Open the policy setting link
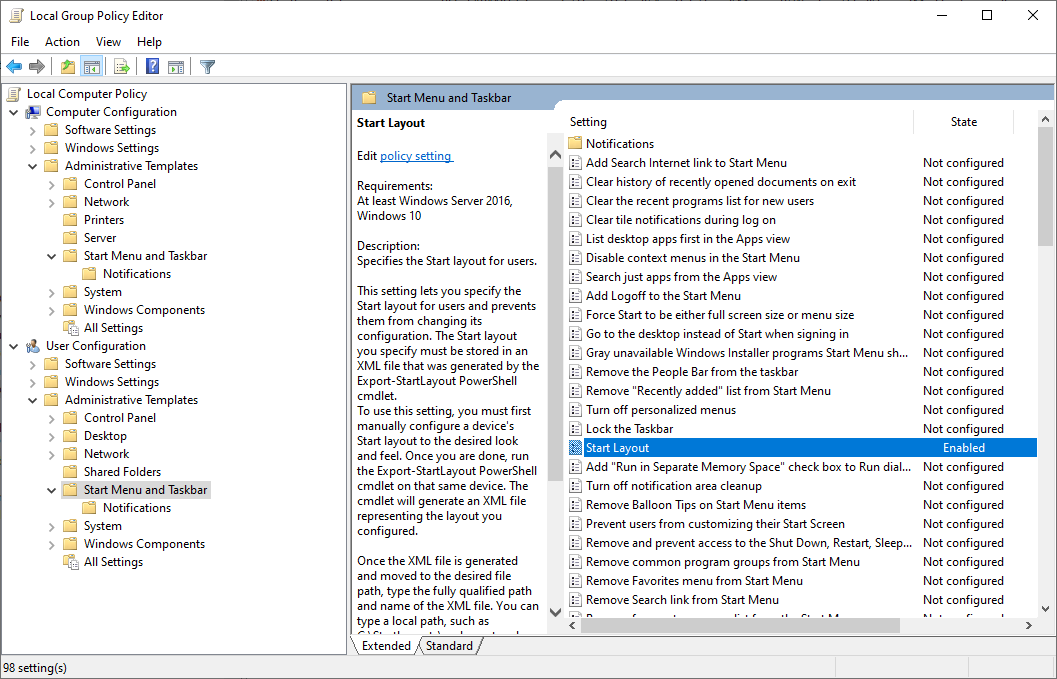The image size is (1057, 679). (x=416, y=156)
